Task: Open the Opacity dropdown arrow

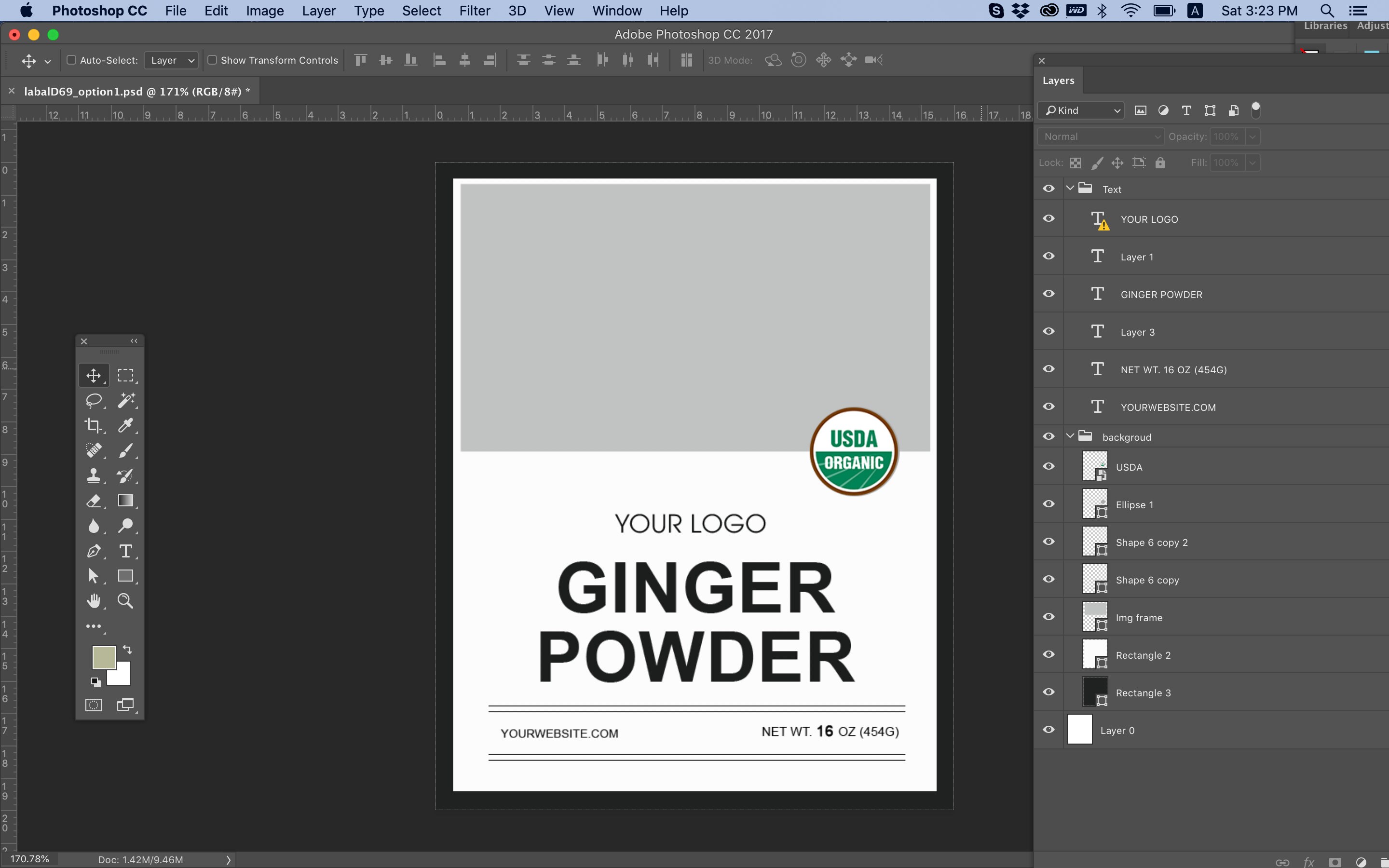Action: click(1253, 136)
